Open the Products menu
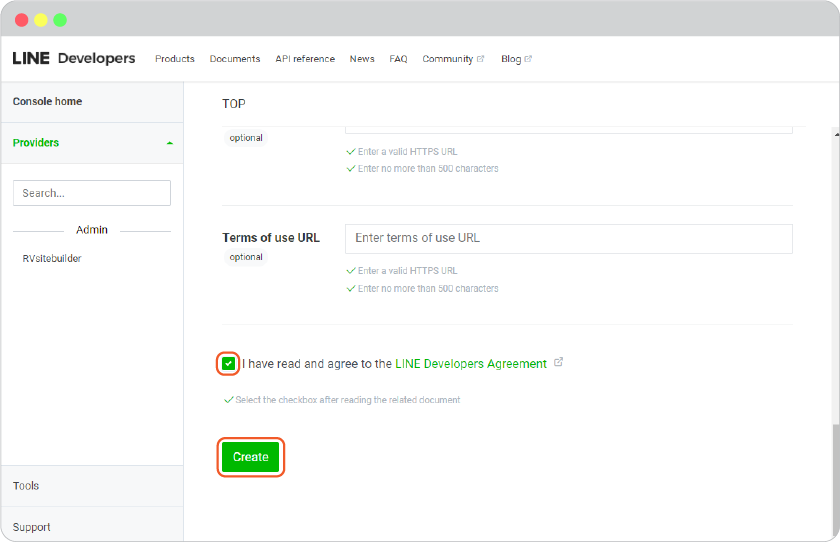 [x=175, y=59]
